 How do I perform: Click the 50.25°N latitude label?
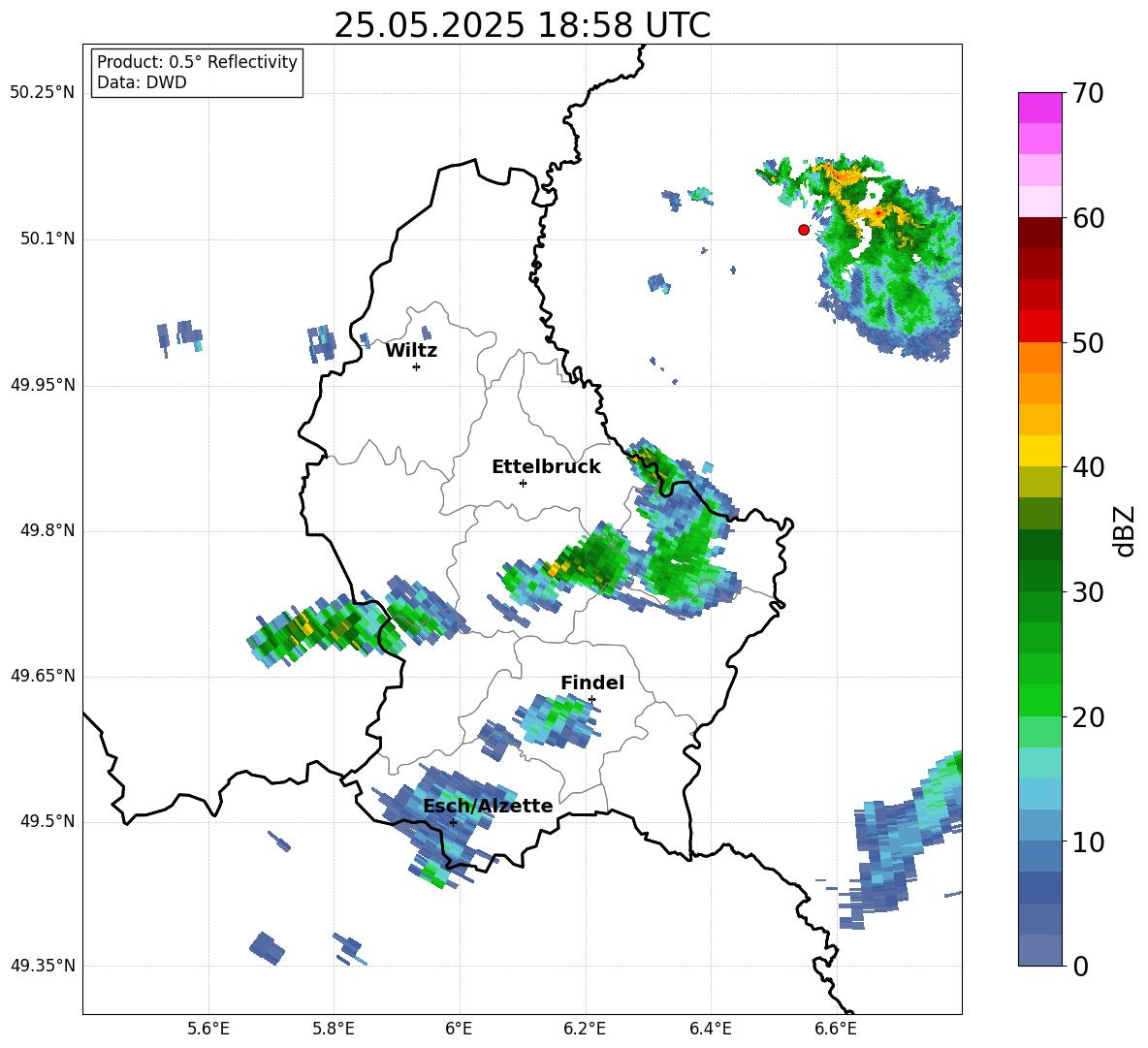point(43,93)
